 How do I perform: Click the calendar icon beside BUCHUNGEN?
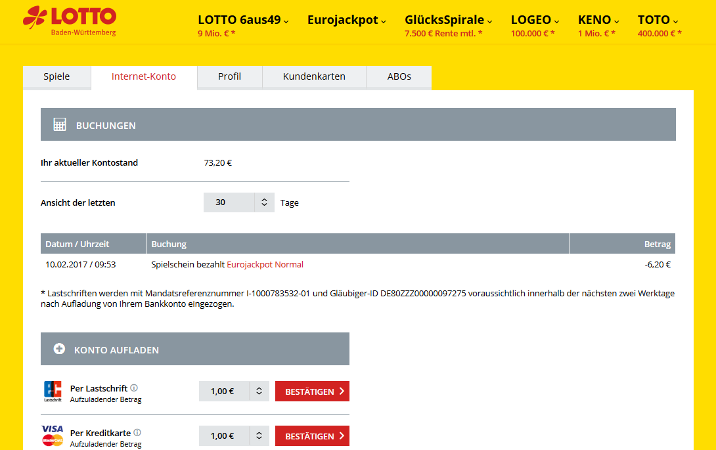point(59,125)
